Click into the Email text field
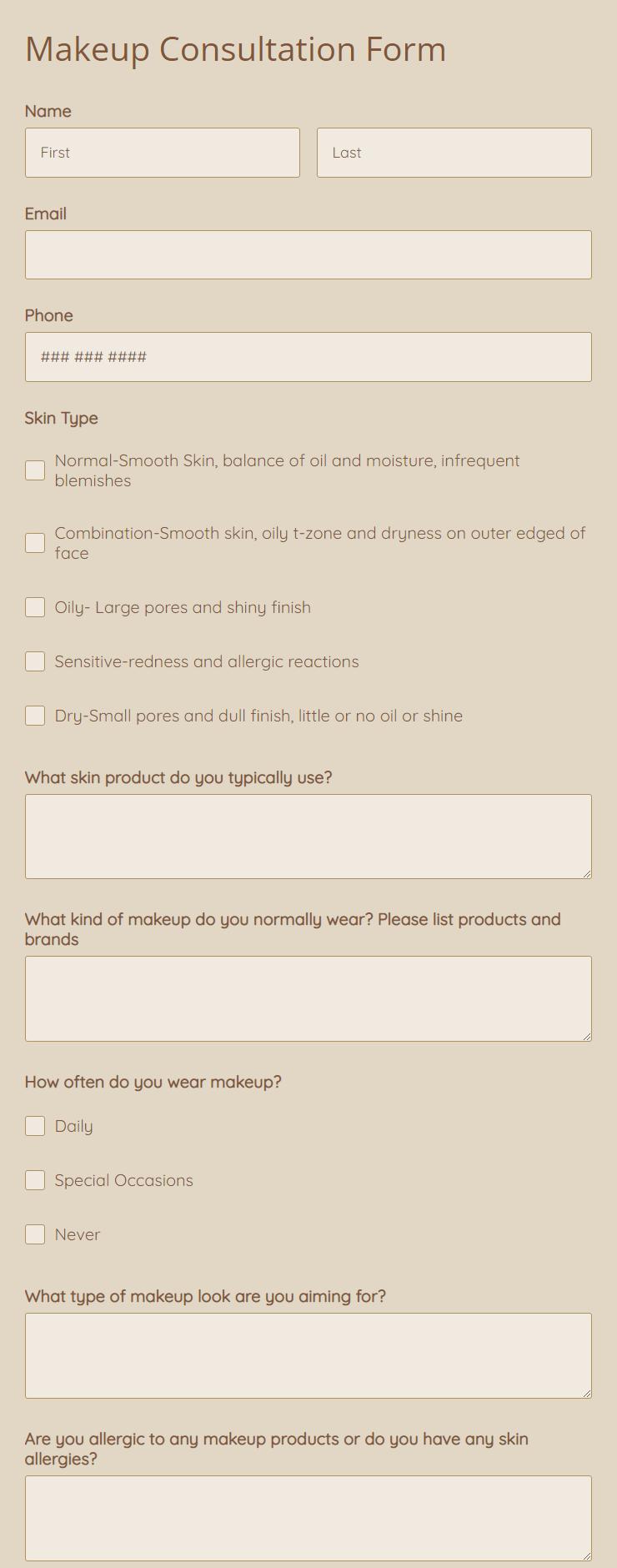Screen dimensions: 617x1568 (308, 255)
